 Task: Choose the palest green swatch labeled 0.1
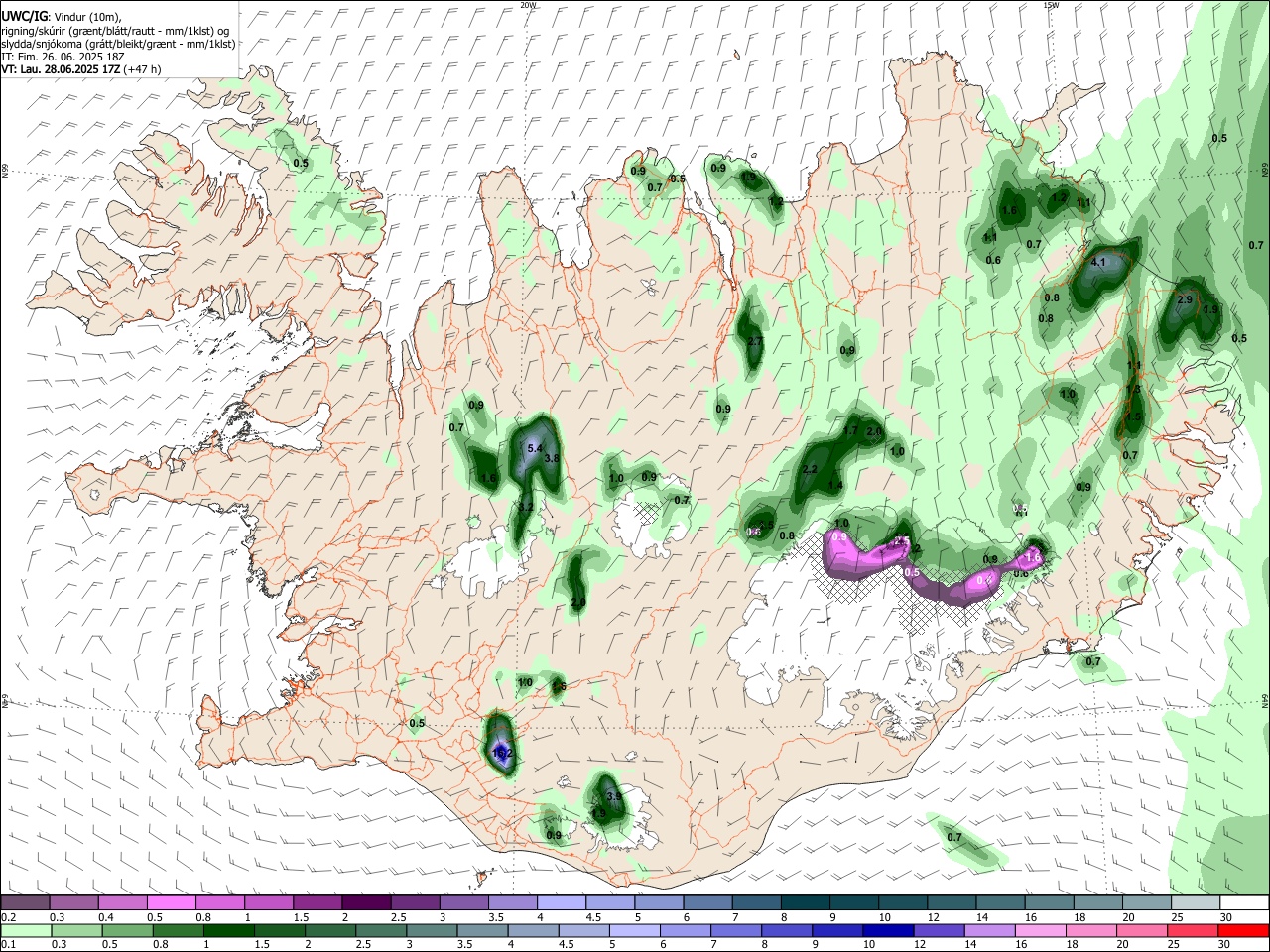coord(25,930)
